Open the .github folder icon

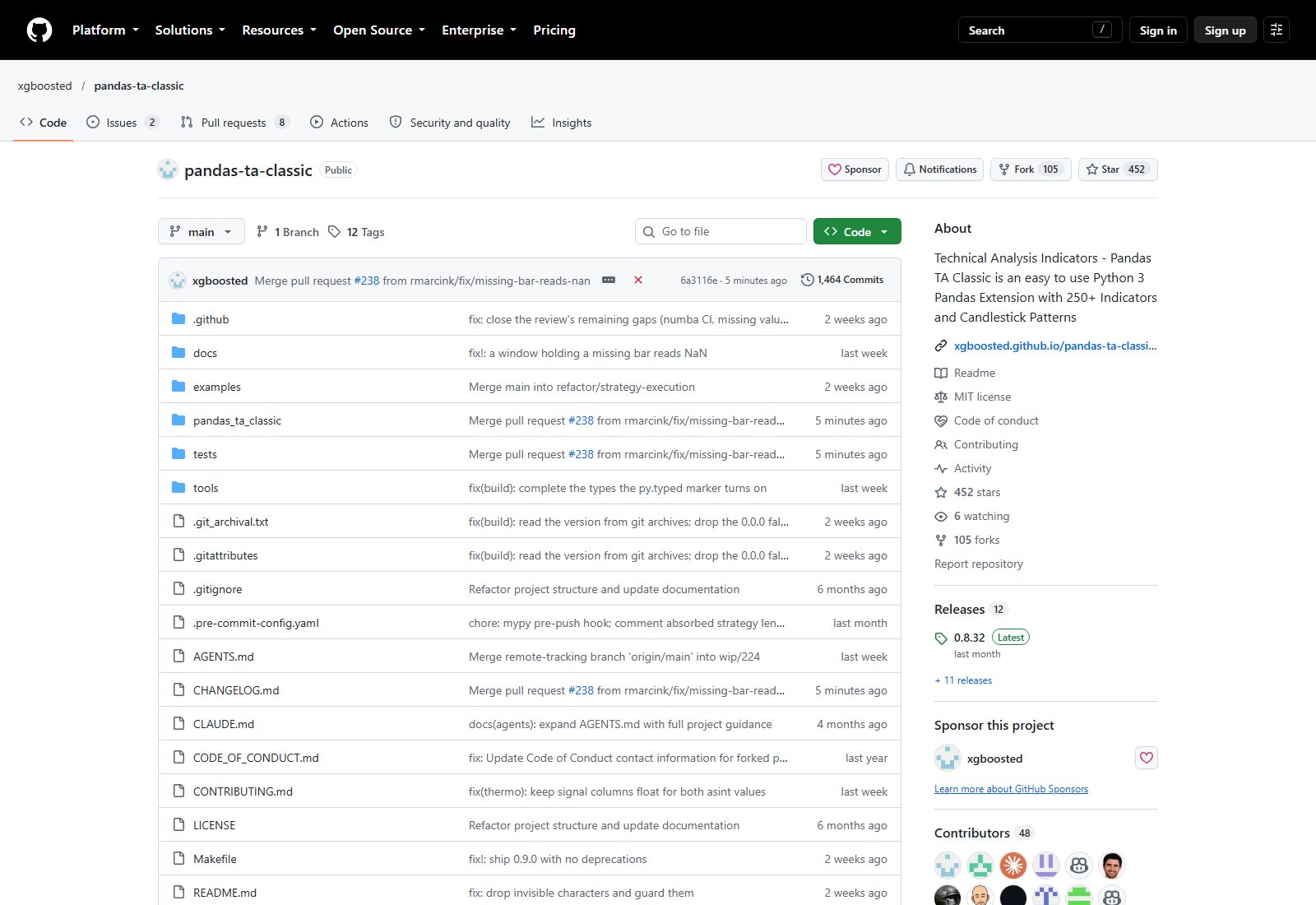click(x=178, y=318)
